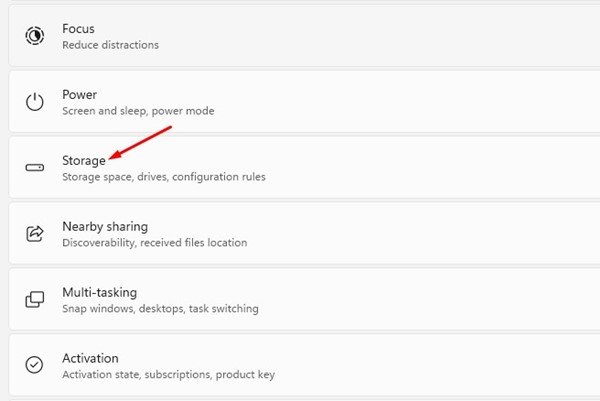The width and height of the screenshot is (600, 401).
Task: Click empty right side of Power row
Action: (450, 102)
